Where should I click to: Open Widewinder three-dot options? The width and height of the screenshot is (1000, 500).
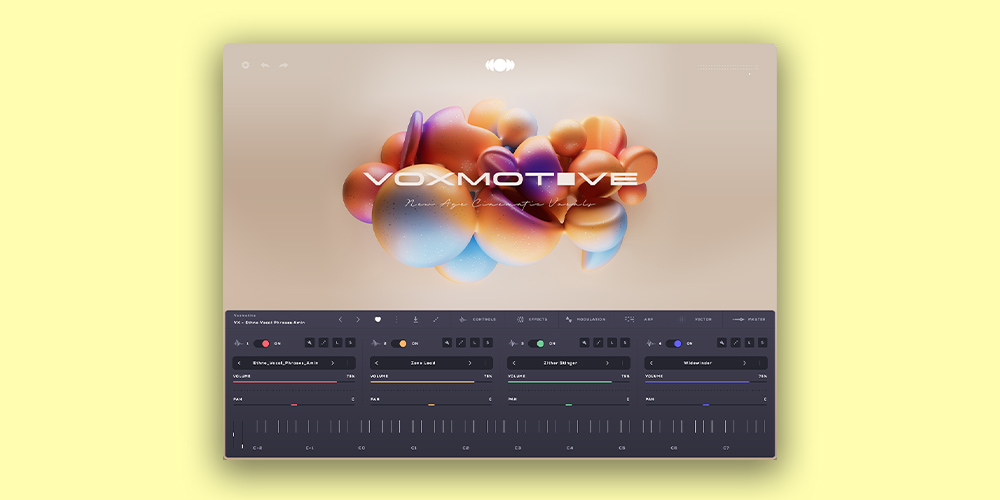[x=760, y=363]
